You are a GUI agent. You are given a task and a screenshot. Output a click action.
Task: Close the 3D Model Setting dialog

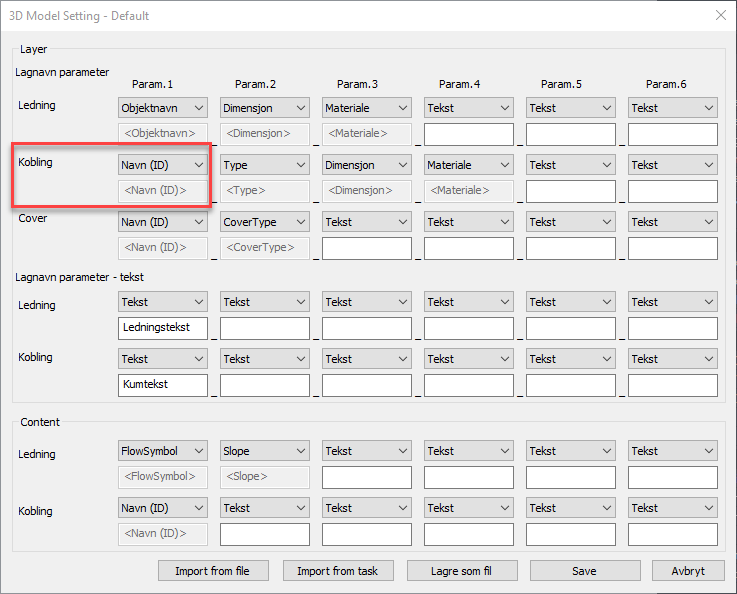click(720, 15)
